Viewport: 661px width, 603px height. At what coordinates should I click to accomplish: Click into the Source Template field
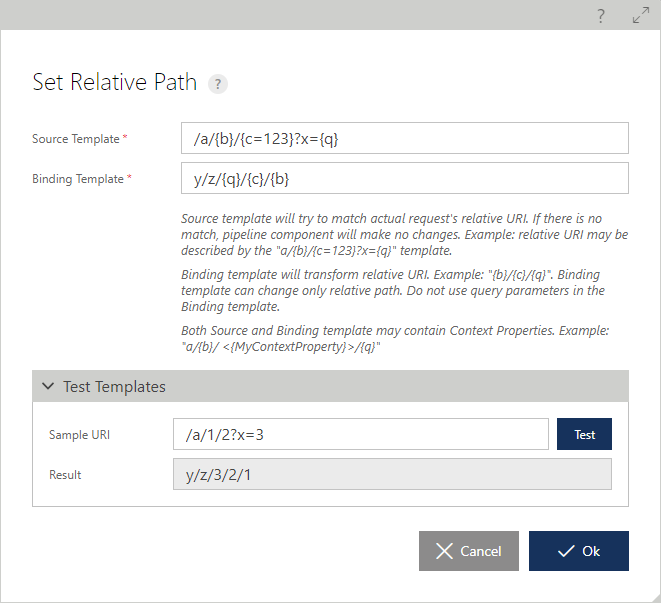405,138
